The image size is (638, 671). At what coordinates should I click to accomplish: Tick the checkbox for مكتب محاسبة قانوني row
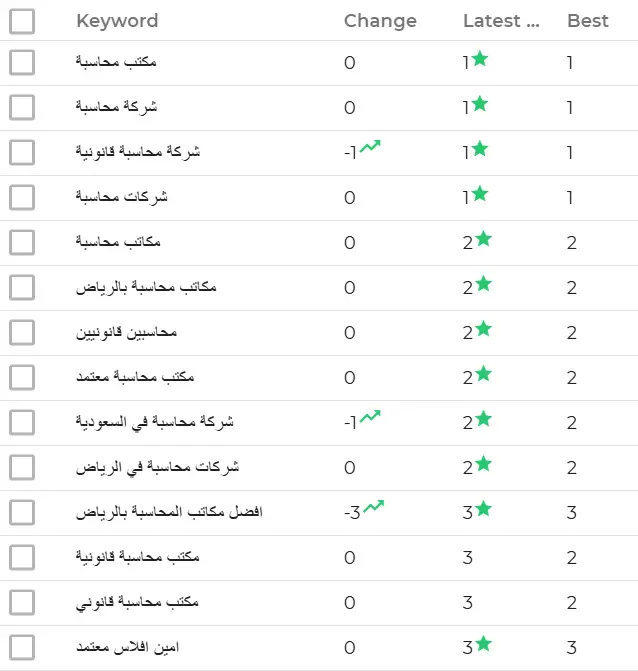[x=22, y=602]
